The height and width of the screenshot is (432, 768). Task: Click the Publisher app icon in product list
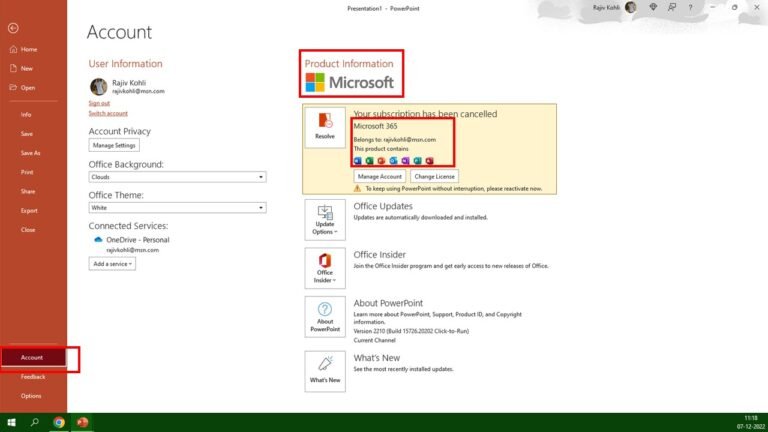point(417,161)
